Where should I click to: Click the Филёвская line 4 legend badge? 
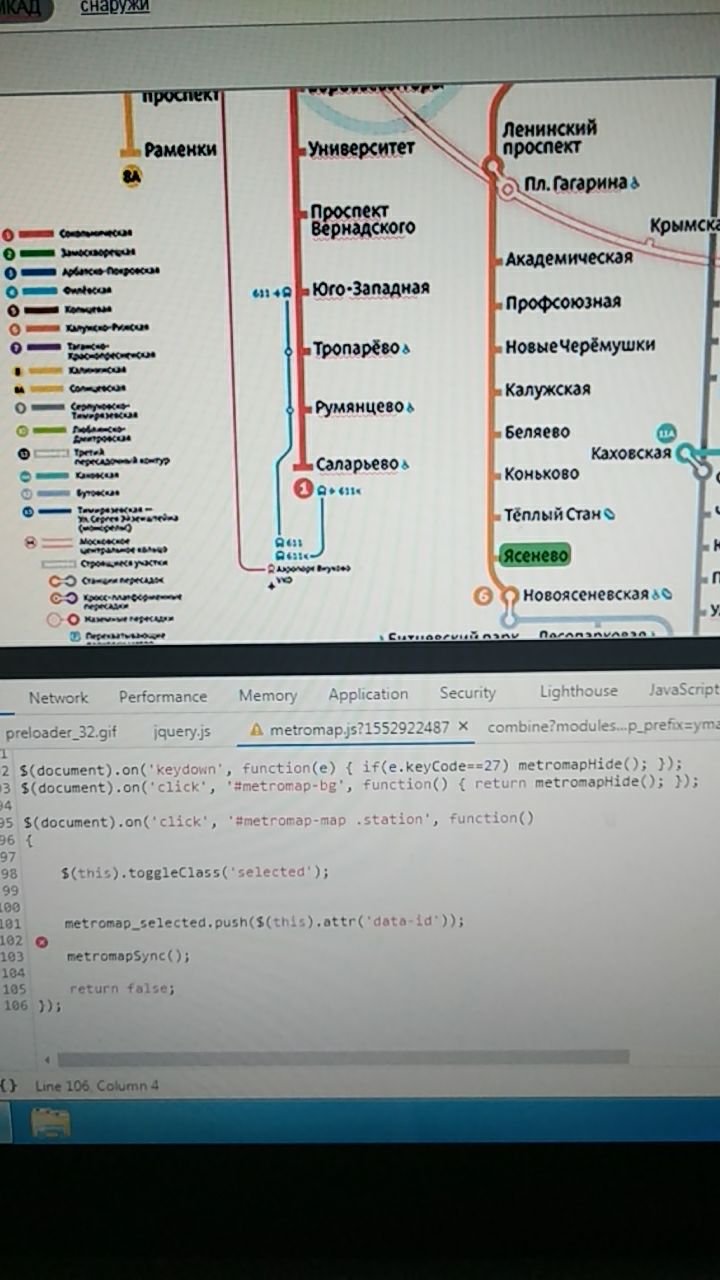10,291
